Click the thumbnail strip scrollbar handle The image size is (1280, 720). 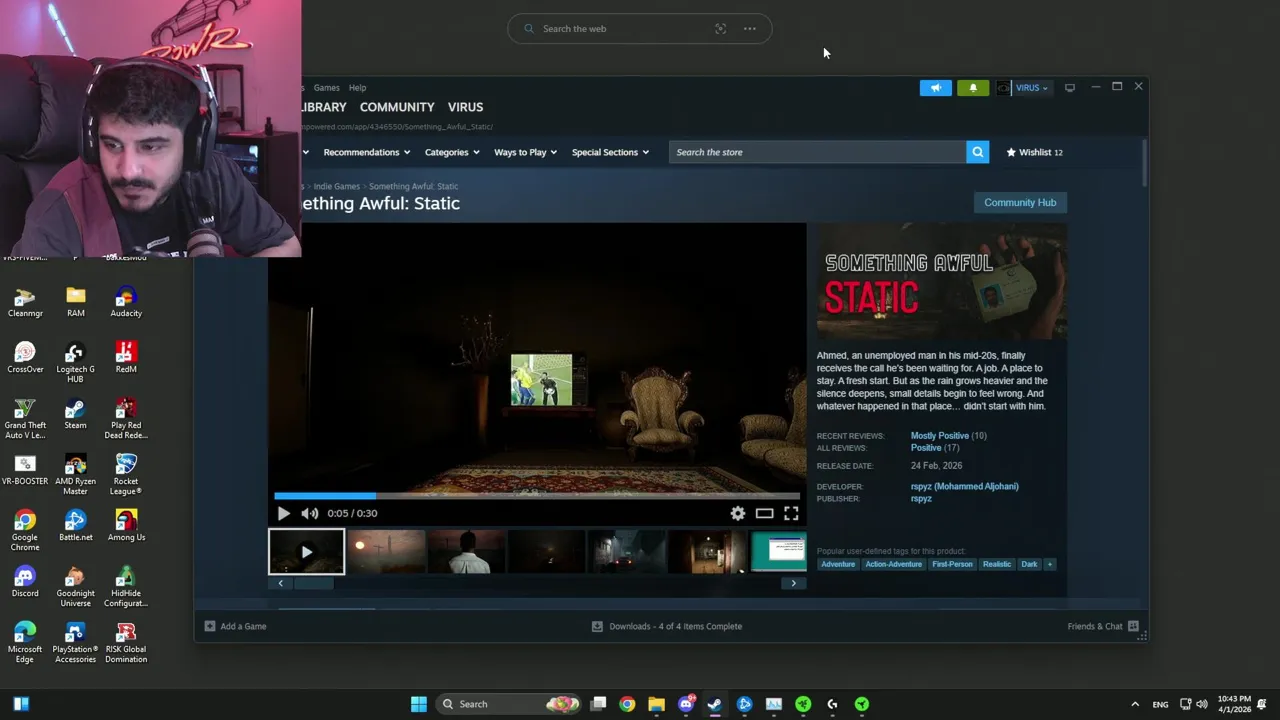point(313,583)
